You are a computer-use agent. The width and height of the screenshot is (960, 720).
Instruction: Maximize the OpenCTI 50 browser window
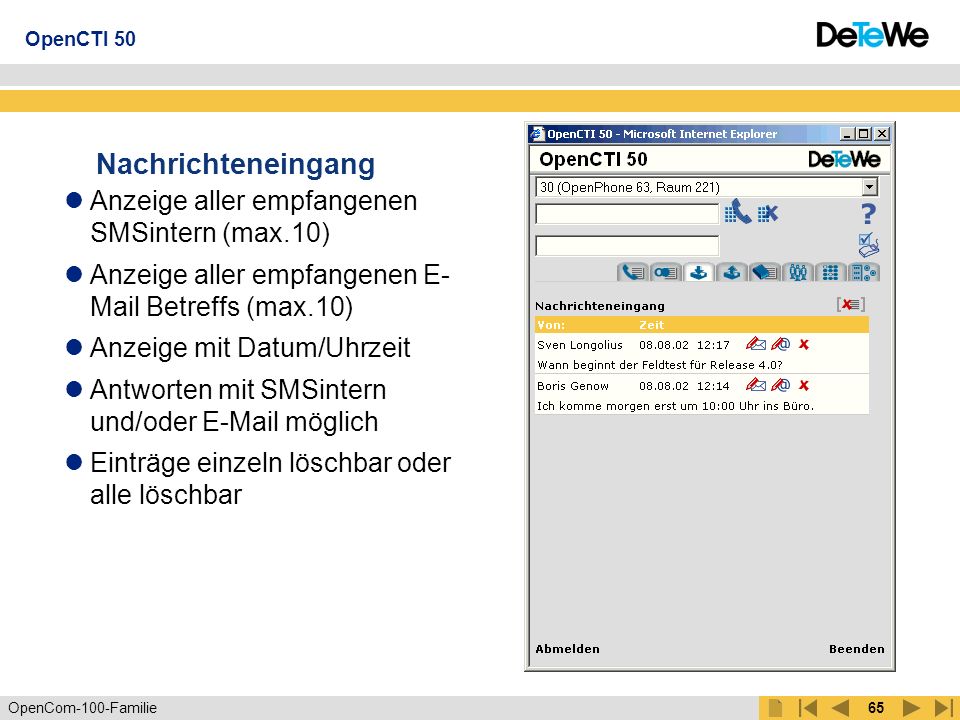(863, 133)
